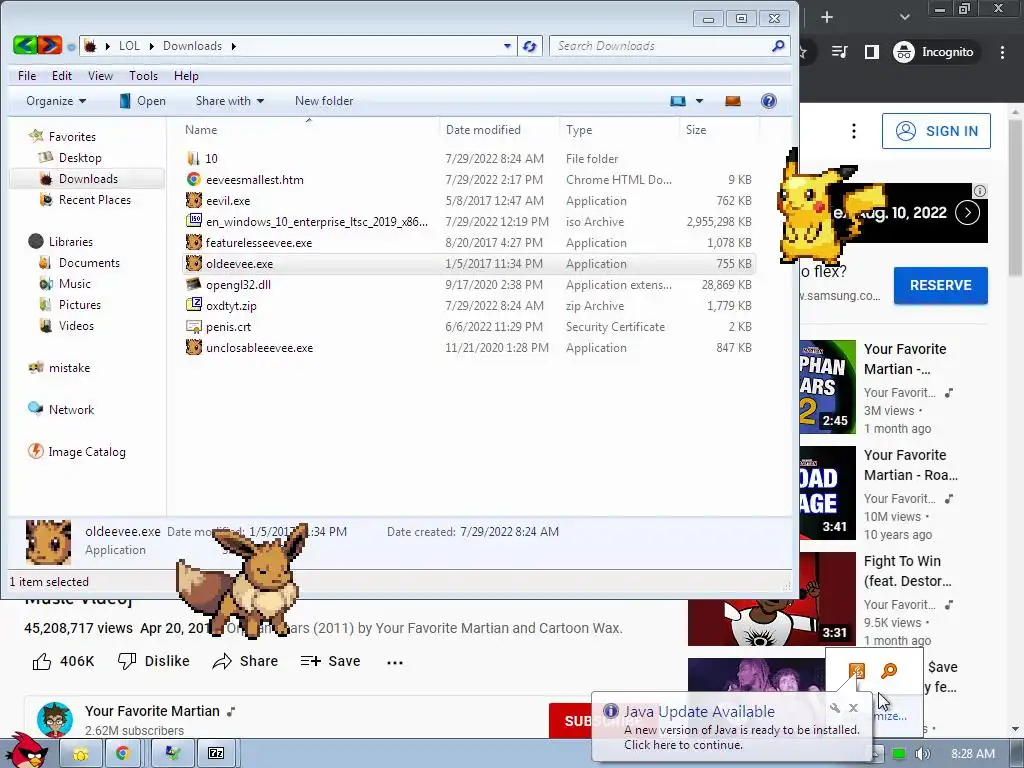Click Angry Birds start button on taskbar

click(x=26, y=751)
